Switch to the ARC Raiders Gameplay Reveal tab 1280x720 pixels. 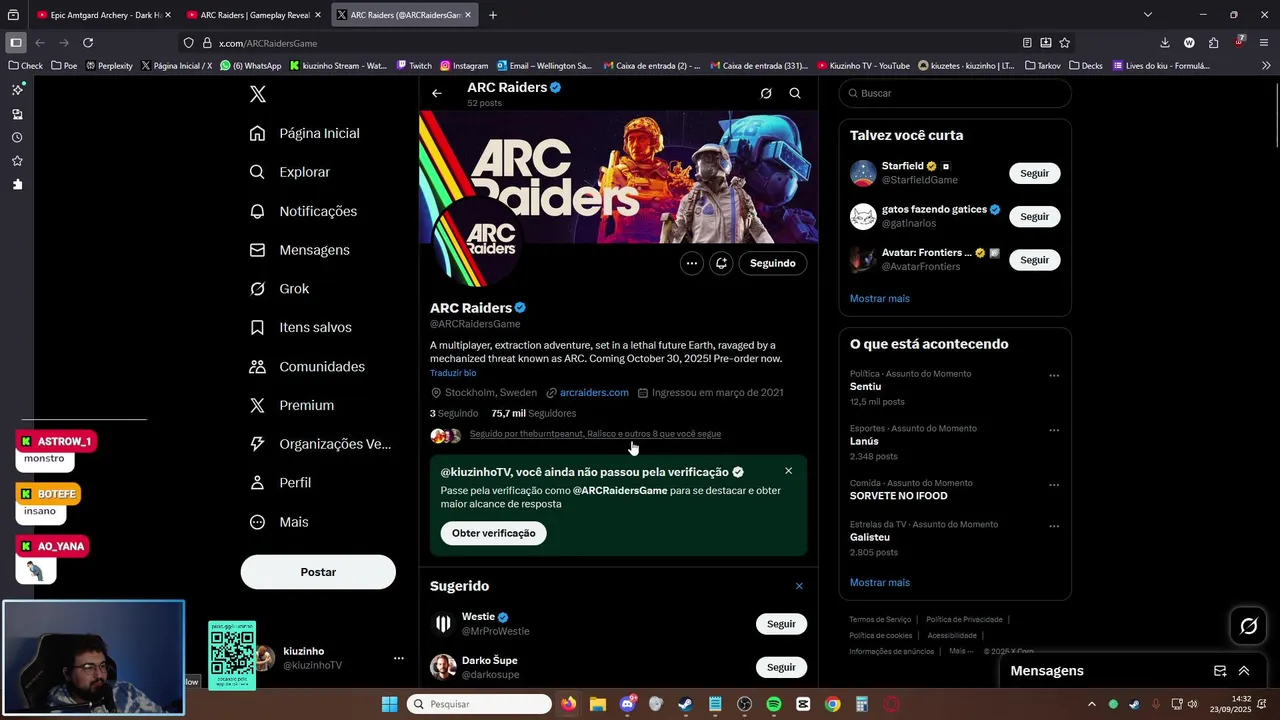254,15
